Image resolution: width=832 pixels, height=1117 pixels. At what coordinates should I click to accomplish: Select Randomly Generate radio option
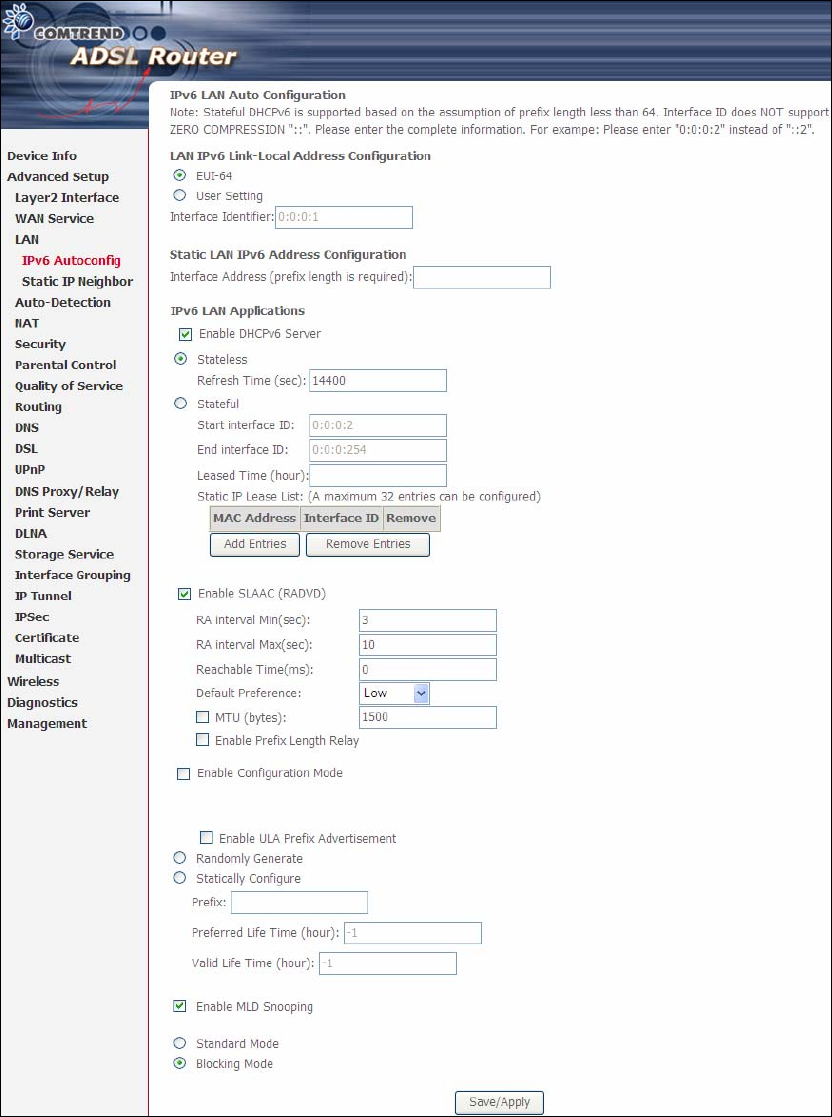[x=180, y=858]
